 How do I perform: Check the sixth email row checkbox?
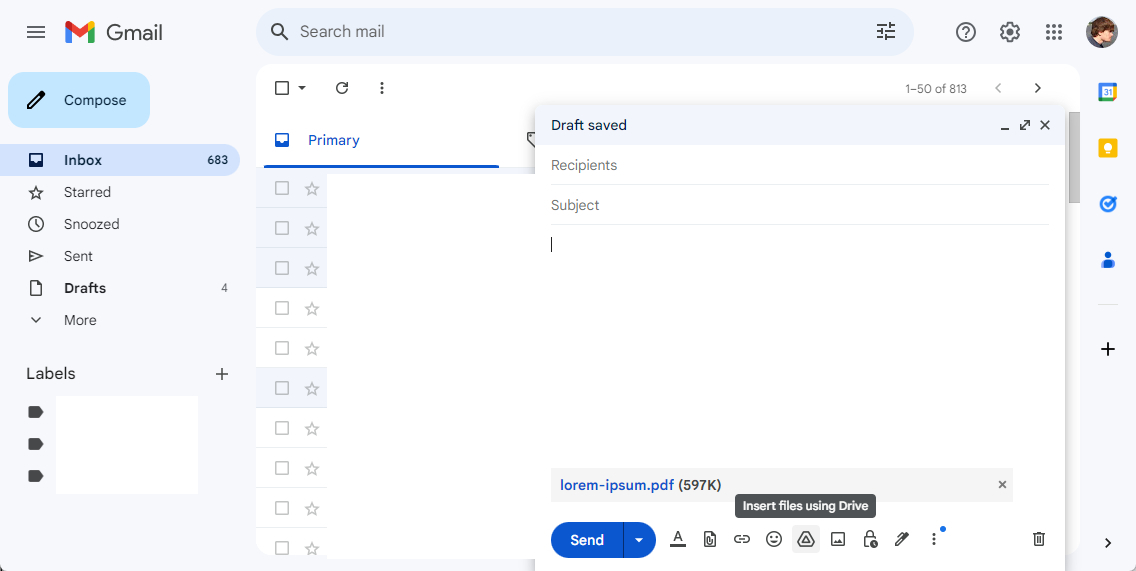[282, 388]
